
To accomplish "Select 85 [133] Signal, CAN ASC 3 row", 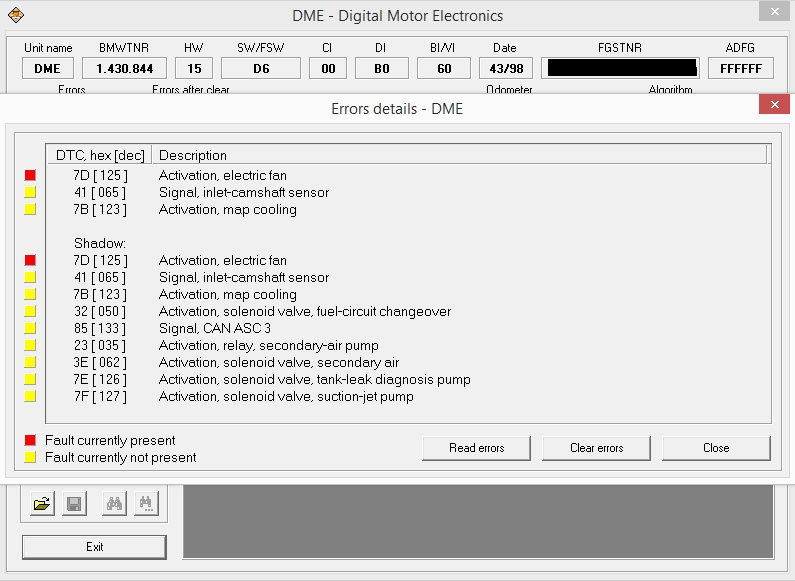I will [x=408, y=329].
